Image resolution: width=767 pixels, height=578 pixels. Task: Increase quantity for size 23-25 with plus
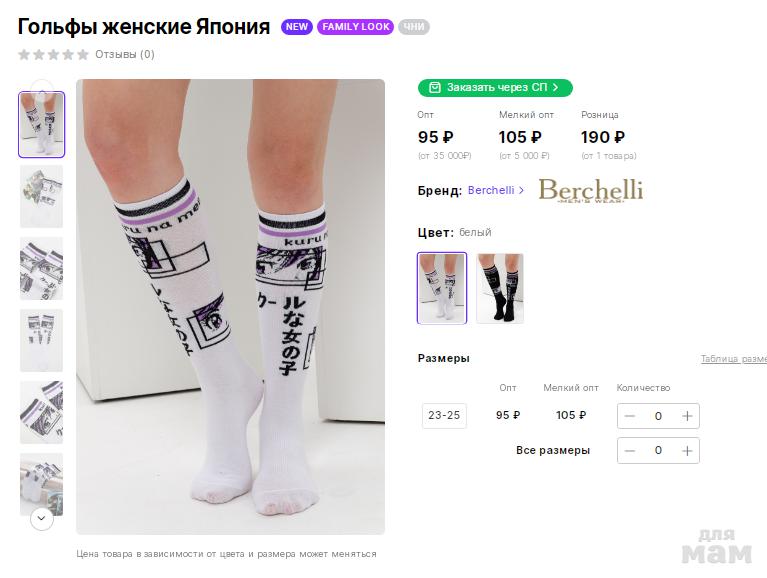pos(687,416)
